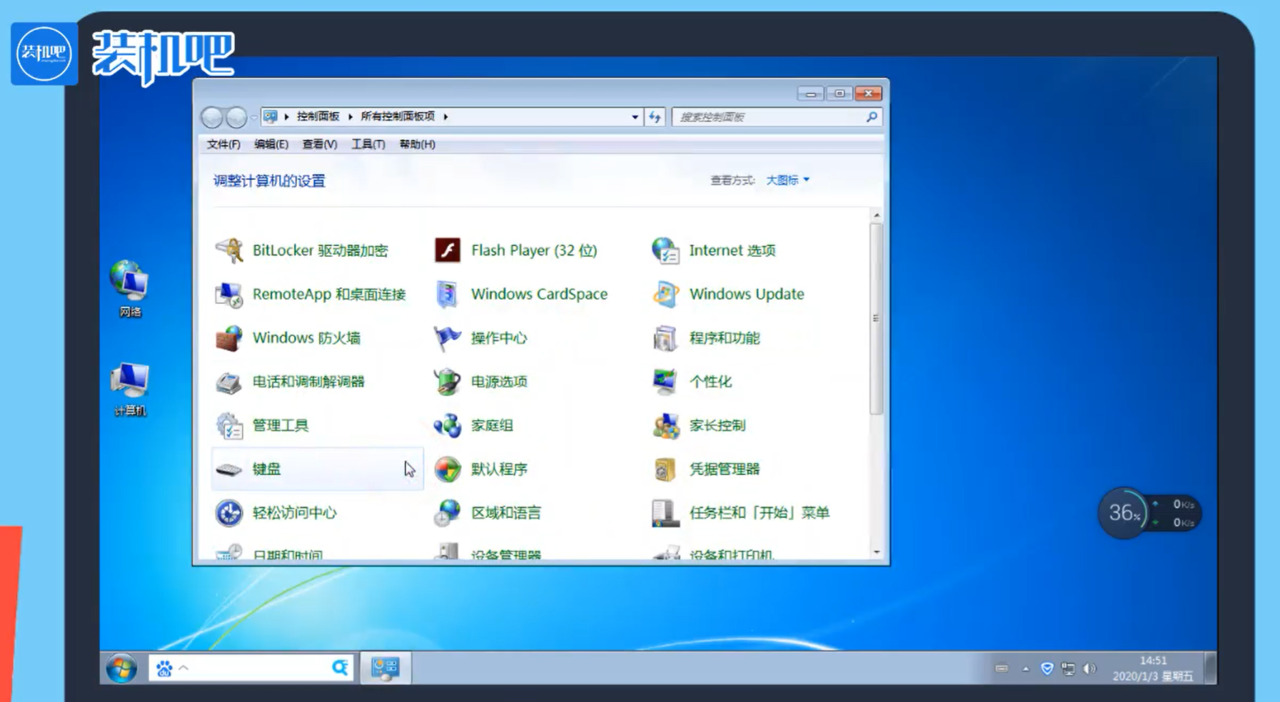Expand the arrow after 所有控制面板项 breadcrumb
1280x702 pixels.
[x=446, y=117]
